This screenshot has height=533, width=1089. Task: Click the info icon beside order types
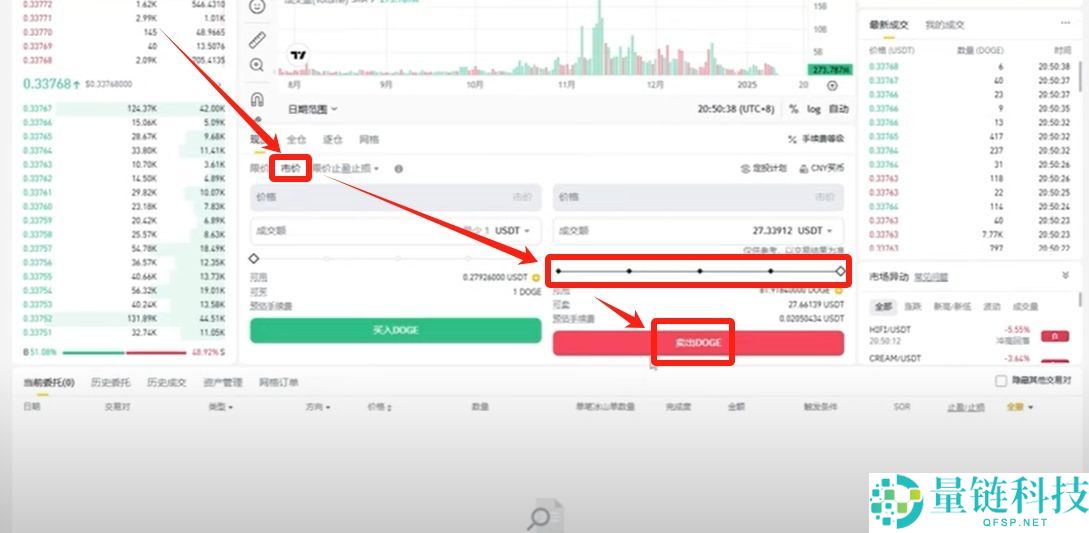click(399, 169)
